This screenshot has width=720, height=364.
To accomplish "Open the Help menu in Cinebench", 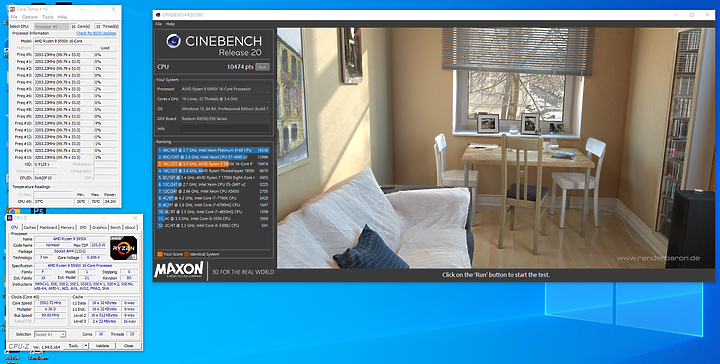I will pos(170,24).
